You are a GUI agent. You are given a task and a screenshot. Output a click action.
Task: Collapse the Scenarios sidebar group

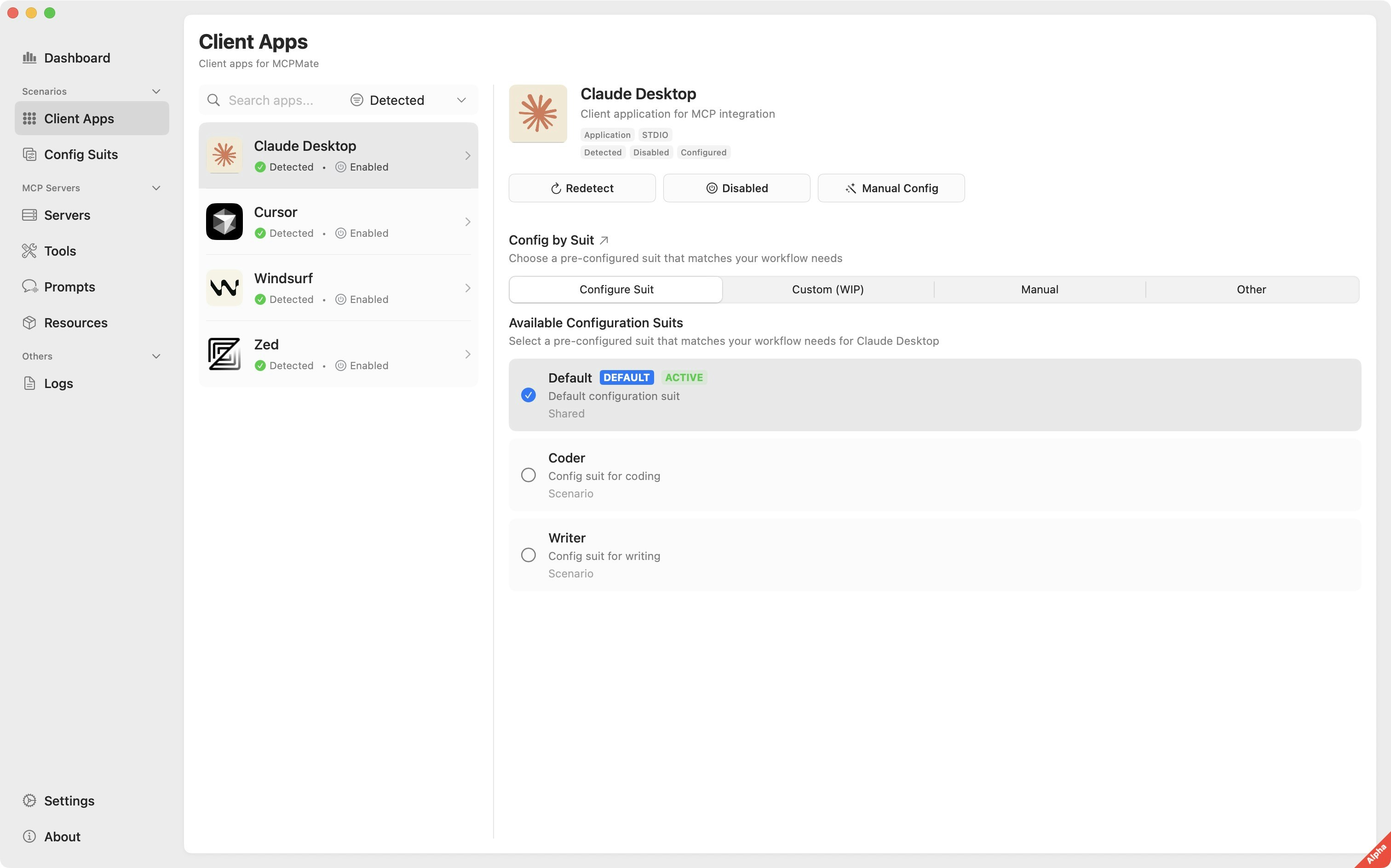[x=156, y=91]
